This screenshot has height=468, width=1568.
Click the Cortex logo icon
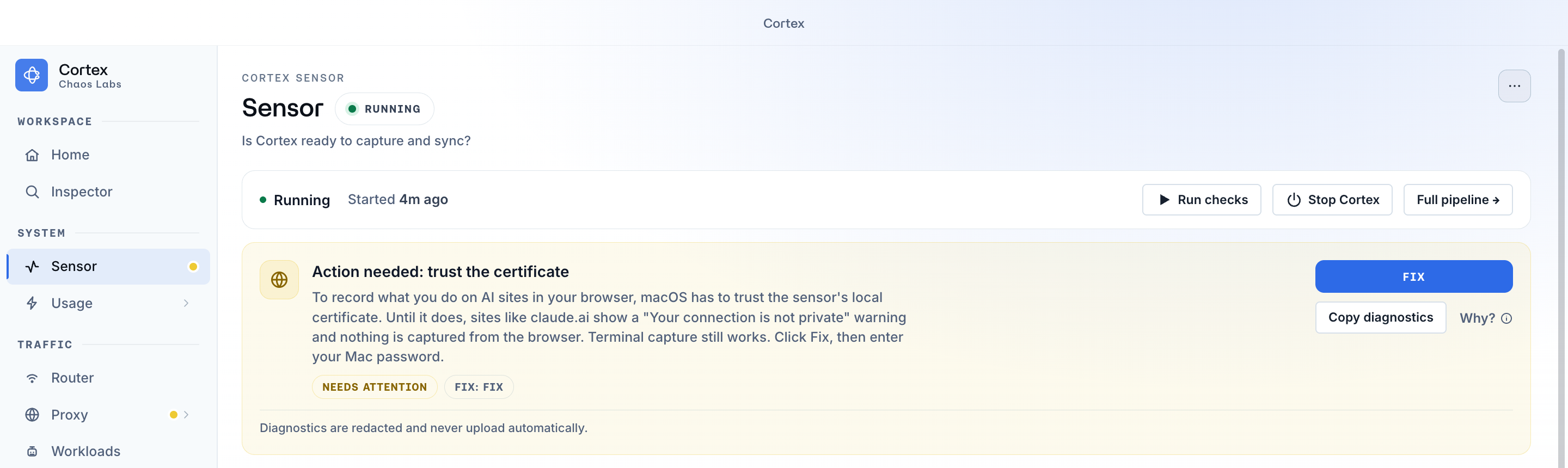tap(32, 76)
